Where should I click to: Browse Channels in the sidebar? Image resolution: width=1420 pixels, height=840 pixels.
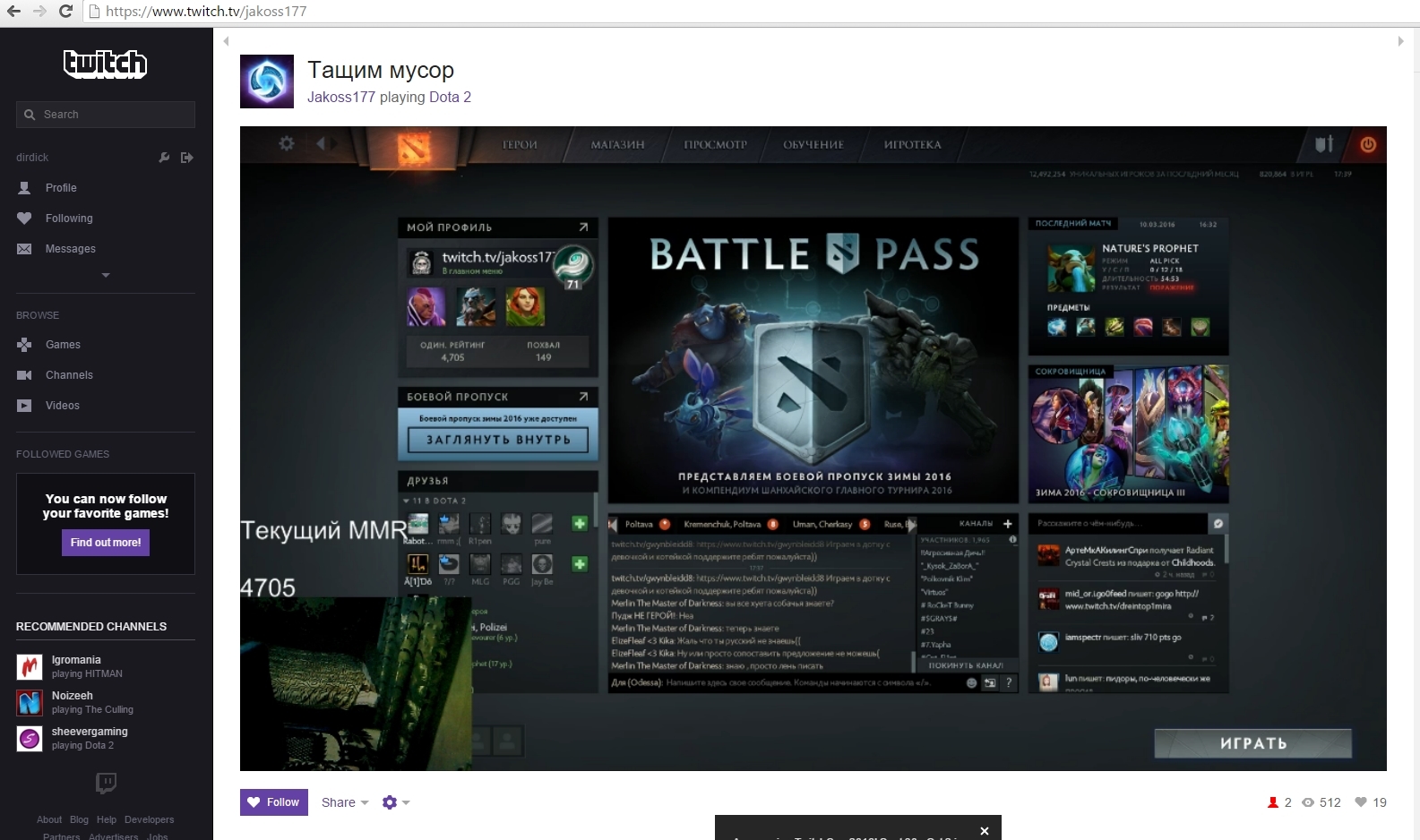click(69, 375)
